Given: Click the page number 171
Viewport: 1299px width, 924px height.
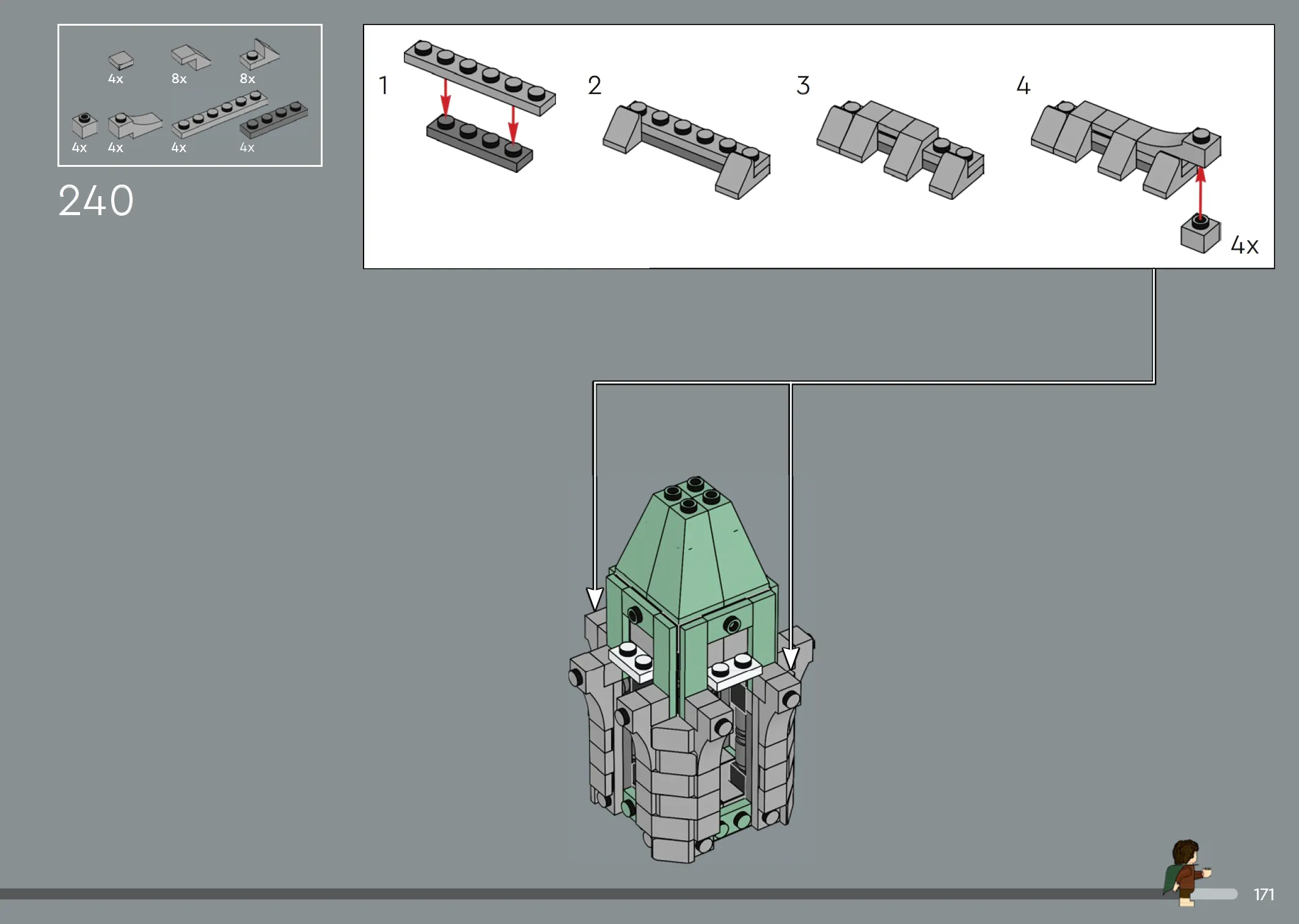Looking at the screenshot, I should click(x=1264, y=895).
